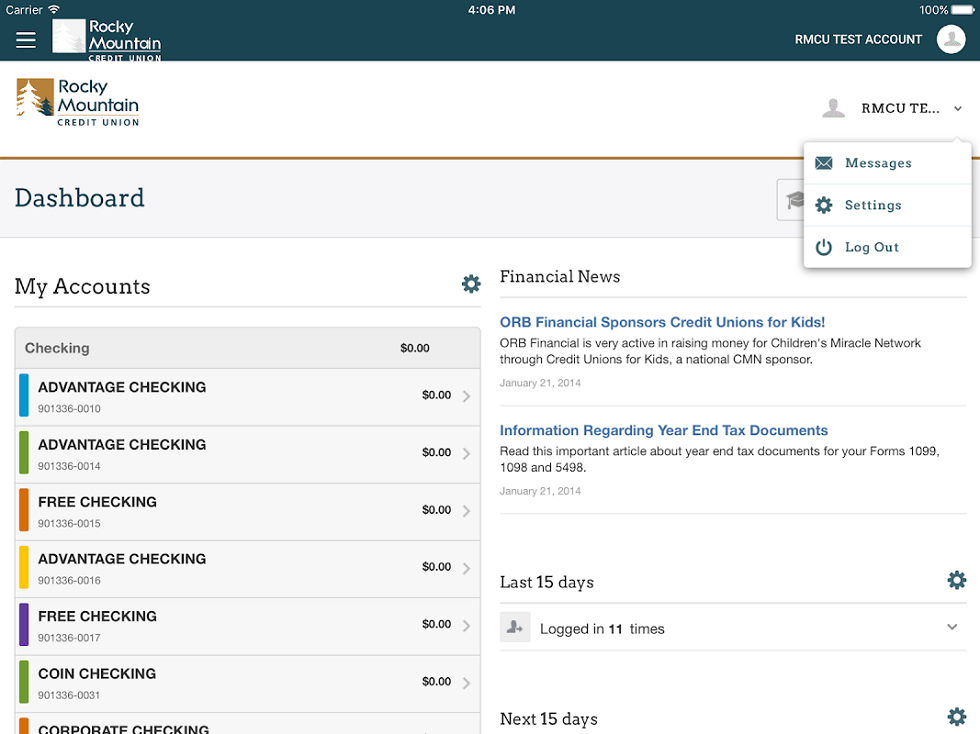980x734 pixels.
Task: Click the Financial News heading
Action: click(x=559, y=276)
